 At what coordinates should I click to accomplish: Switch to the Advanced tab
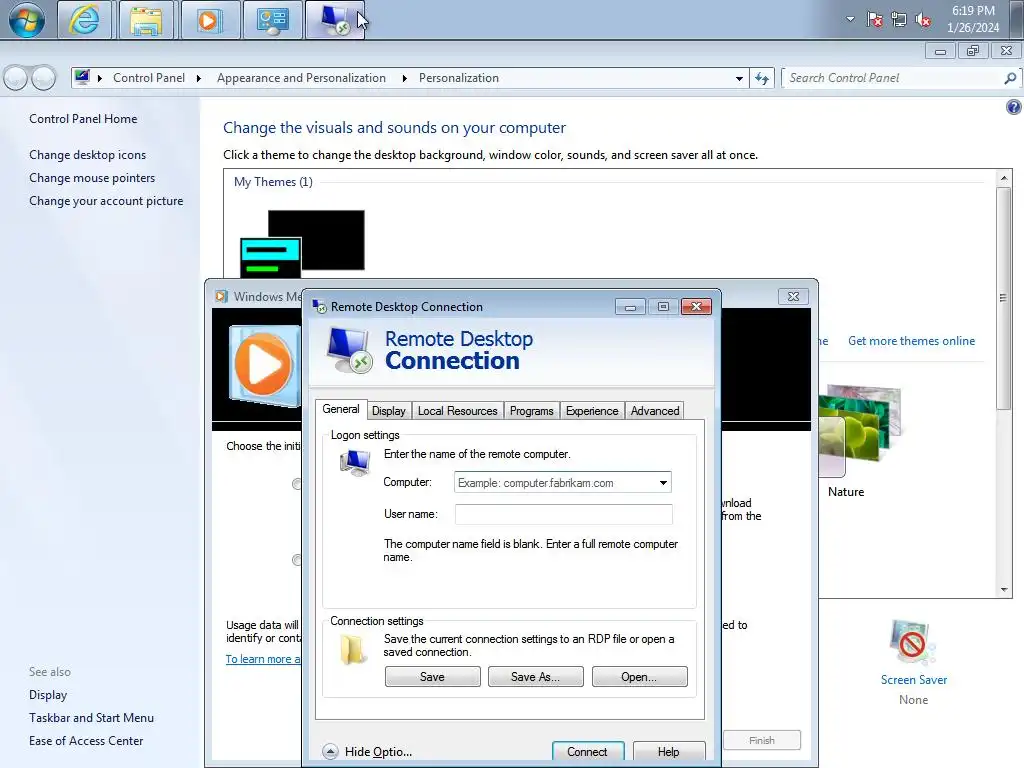tap(655, 411)
